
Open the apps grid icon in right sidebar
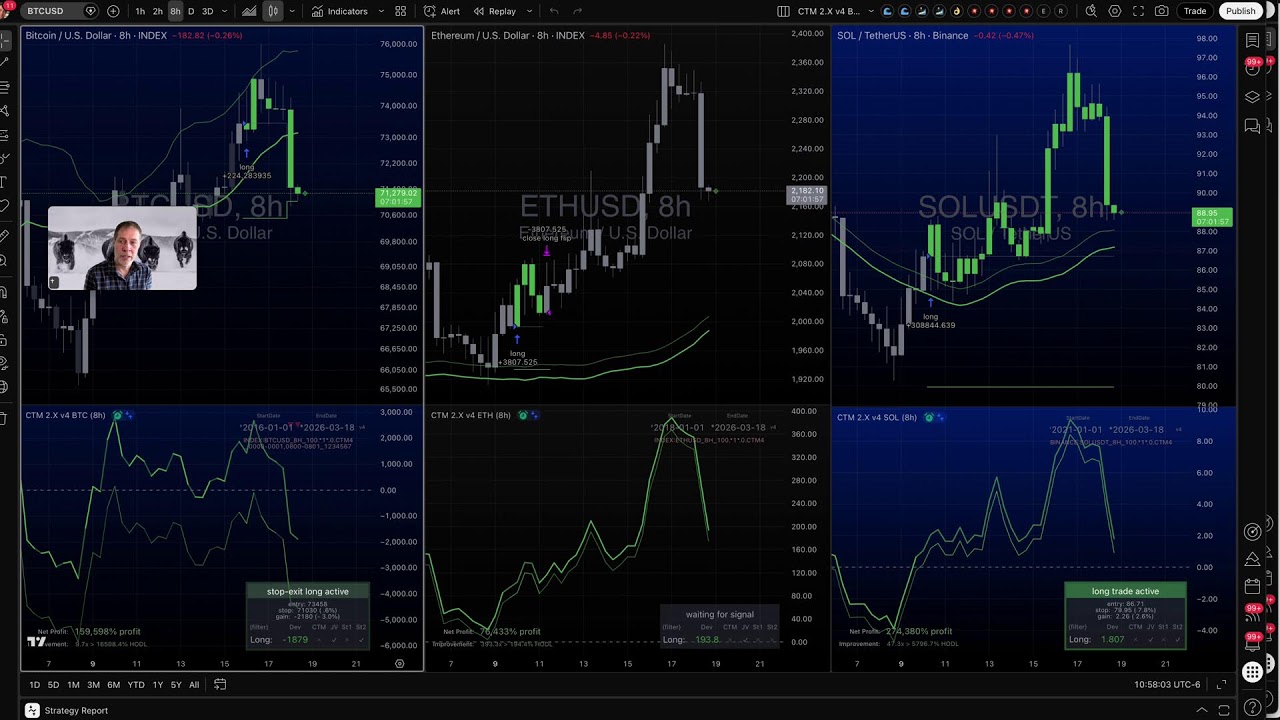click(x=1253, y=673)
